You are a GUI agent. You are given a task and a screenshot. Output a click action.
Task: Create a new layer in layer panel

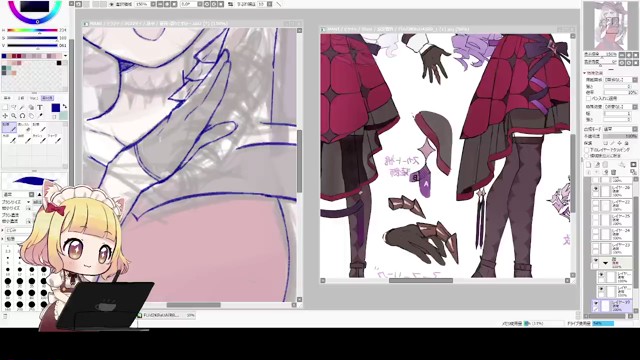[x=588, y=164]
